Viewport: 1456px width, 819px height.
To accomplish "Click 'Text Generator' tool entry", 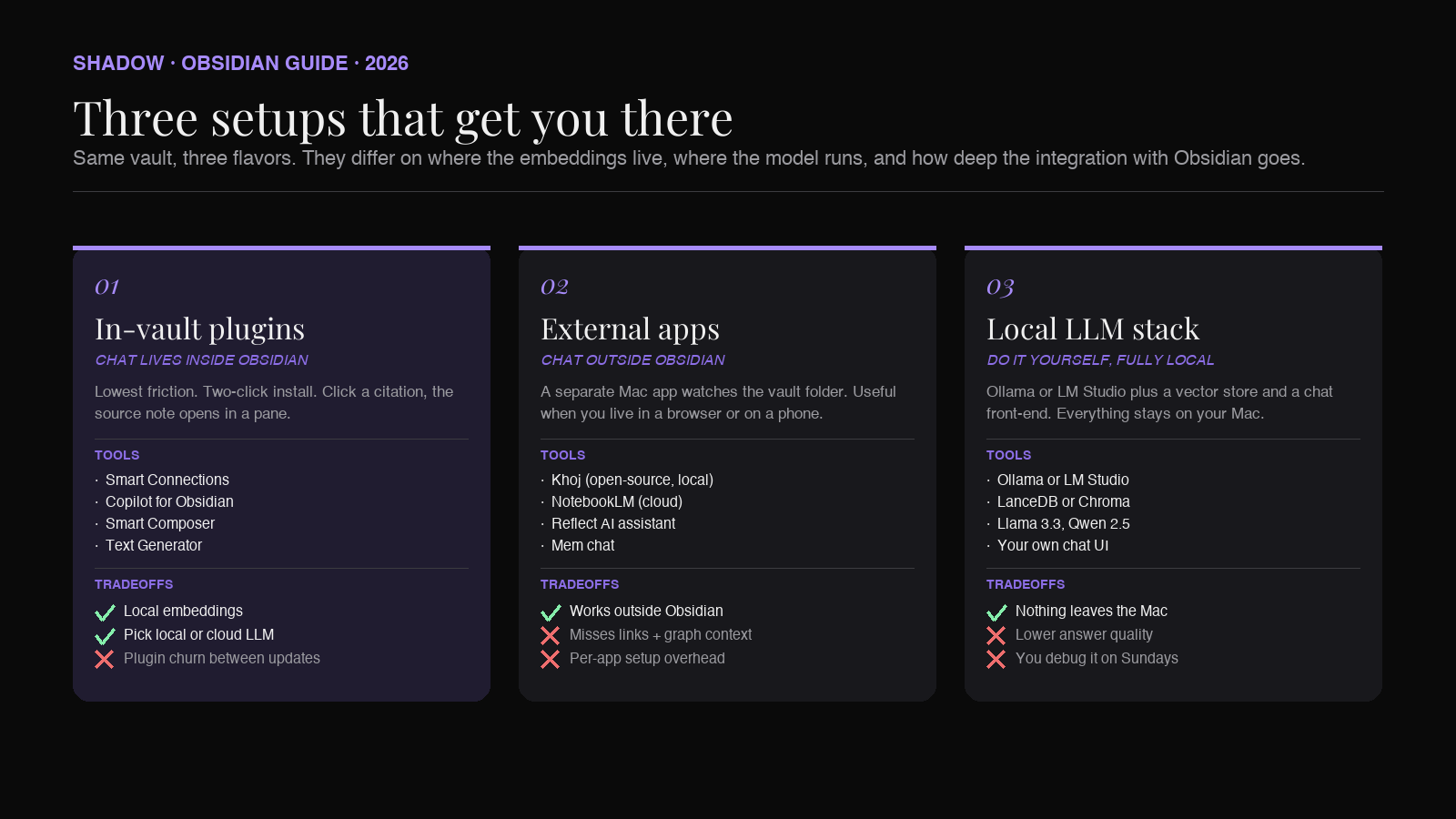I will [x=154, y=545].
